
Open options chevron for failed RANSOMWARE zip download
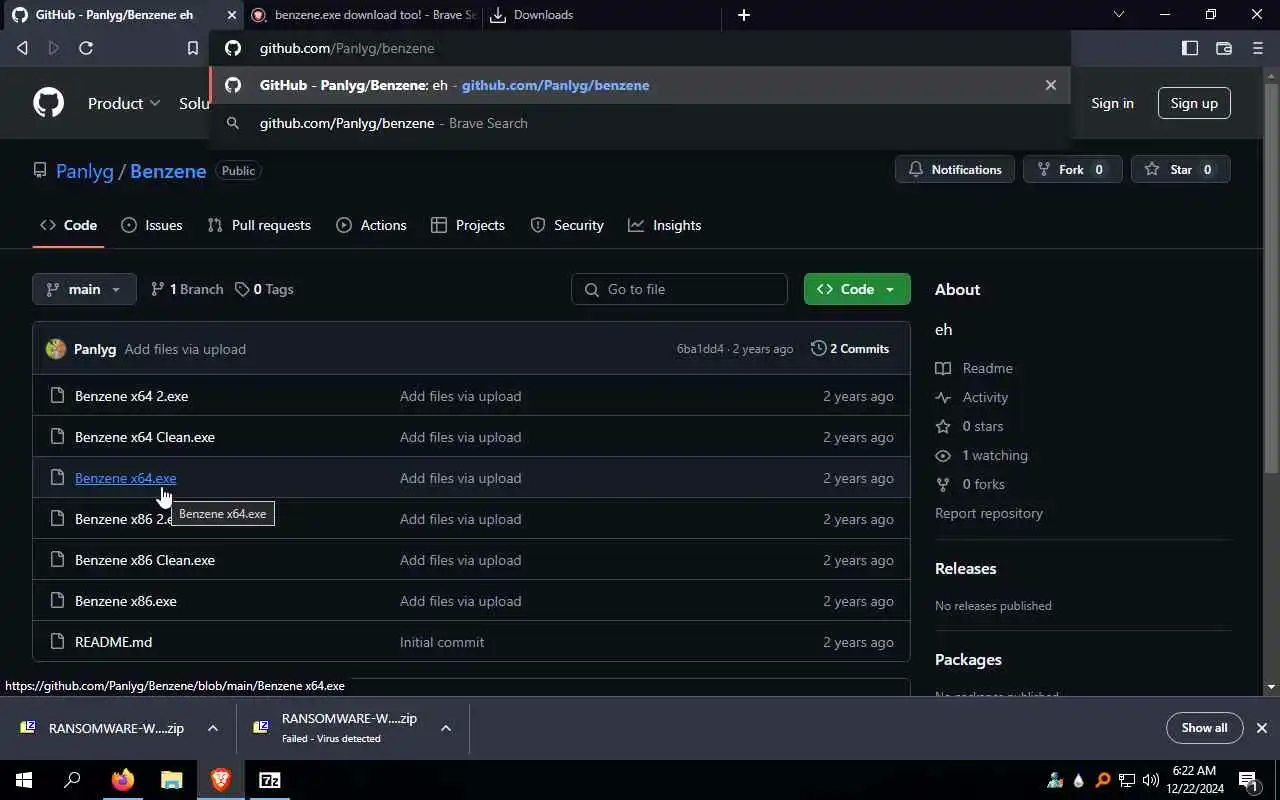[x=446, y=728]
